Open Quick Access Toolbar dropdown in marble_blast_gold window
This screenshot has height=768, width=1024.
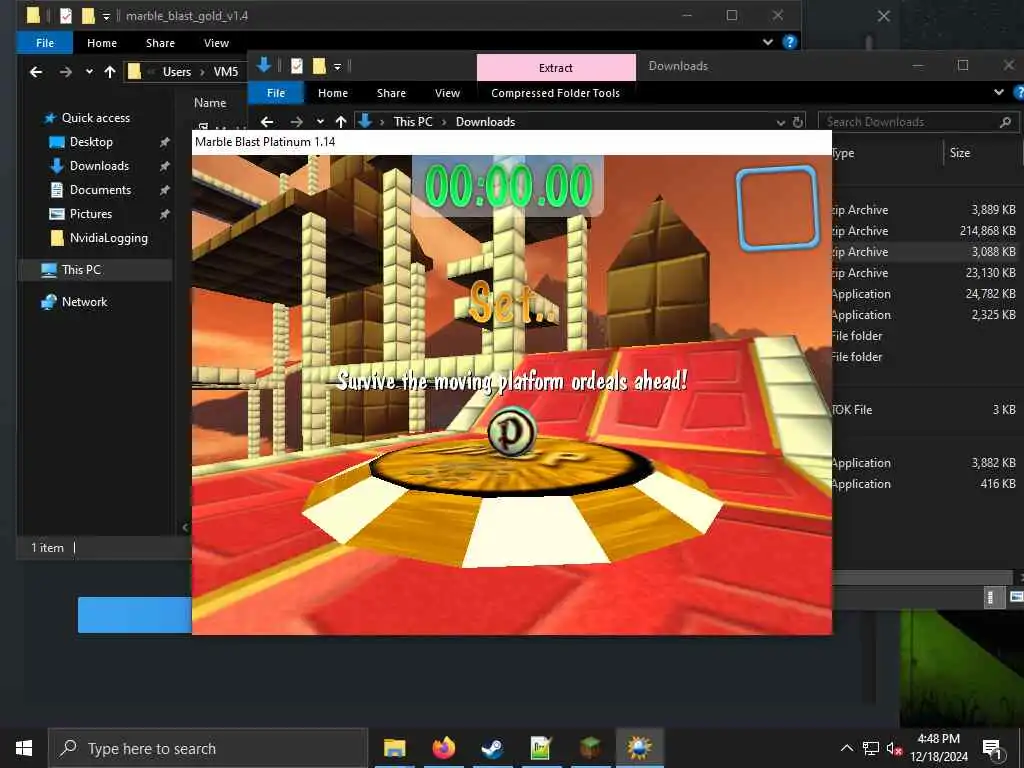click(x=106, y=16)
